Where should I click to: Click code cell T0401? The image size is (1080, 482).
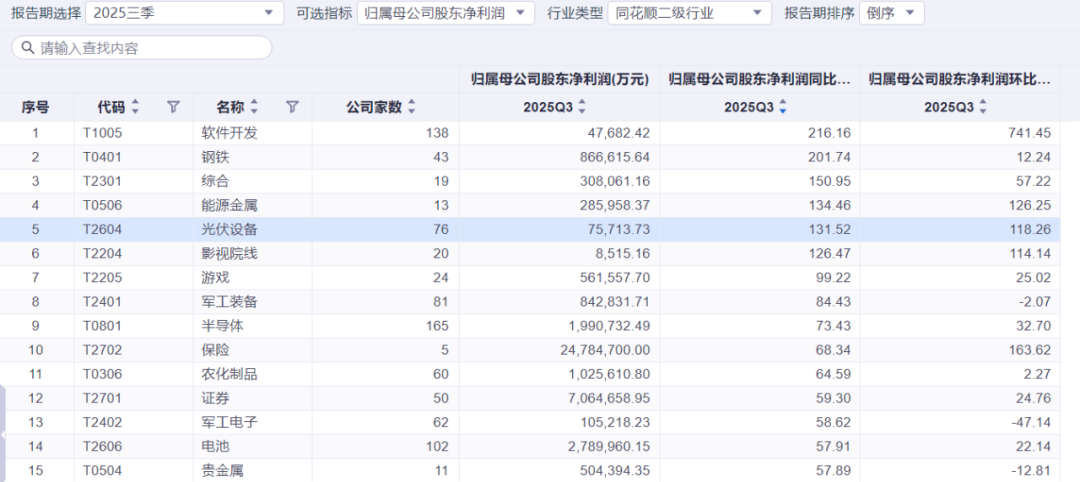coord(102,157)
